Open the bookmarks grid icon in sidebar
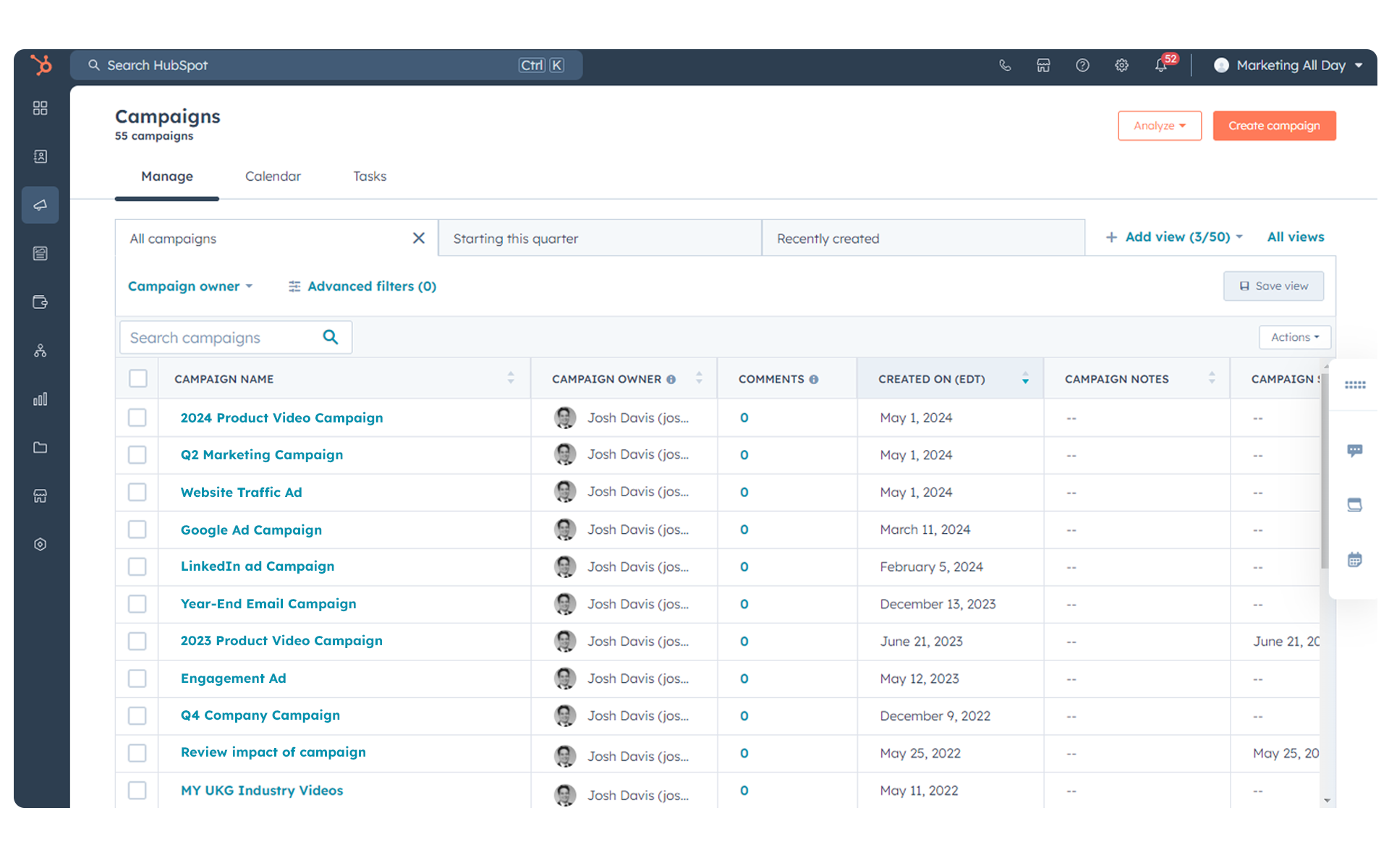 (41, 108)
